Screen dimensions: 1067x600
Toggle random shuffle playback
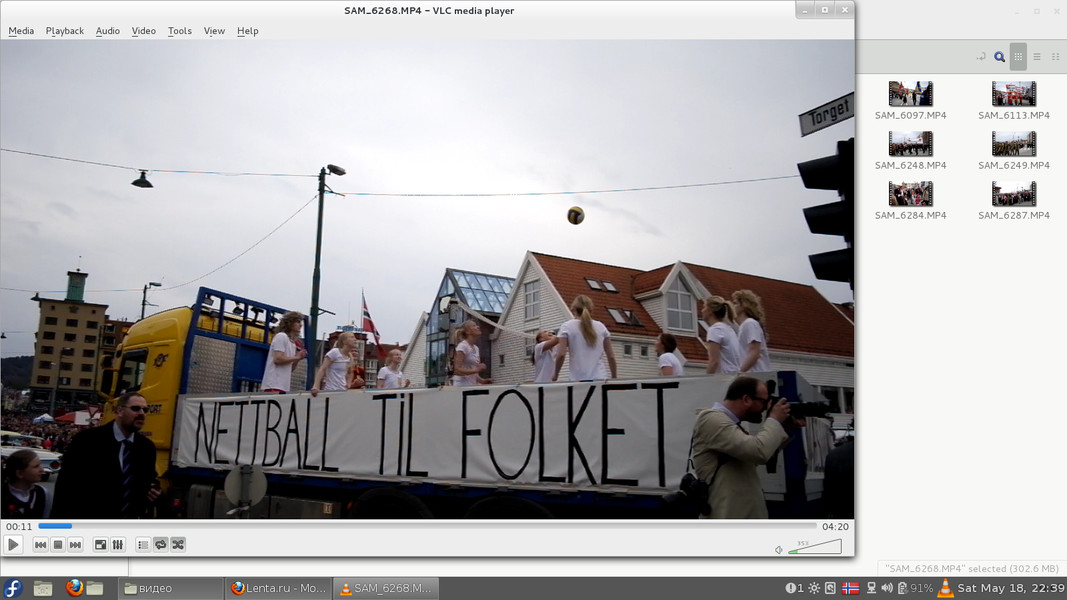[x=178, y=545]
